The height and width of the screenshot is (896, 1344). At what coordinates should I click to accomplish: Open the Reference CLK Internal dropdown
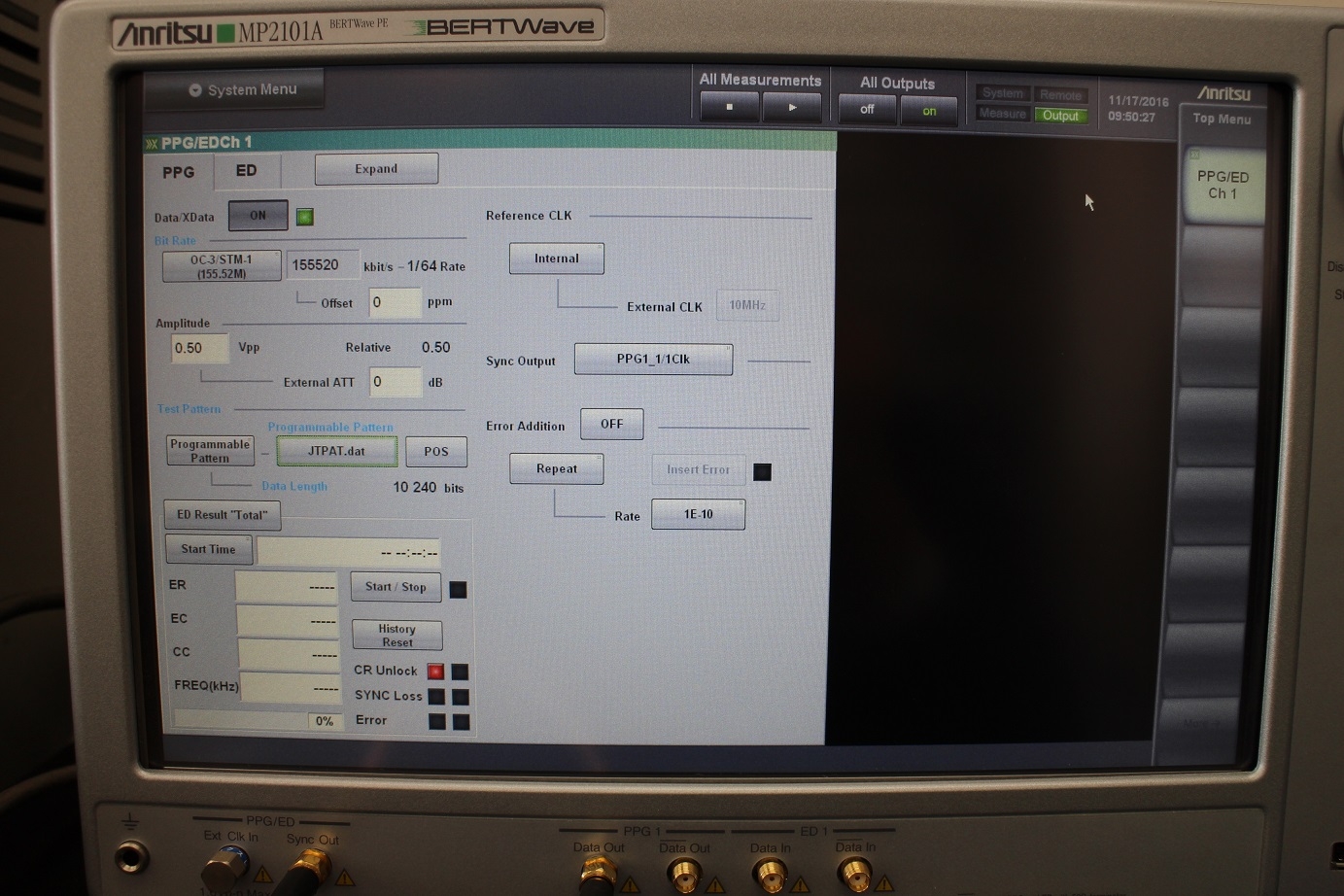[x=557, y=258]
